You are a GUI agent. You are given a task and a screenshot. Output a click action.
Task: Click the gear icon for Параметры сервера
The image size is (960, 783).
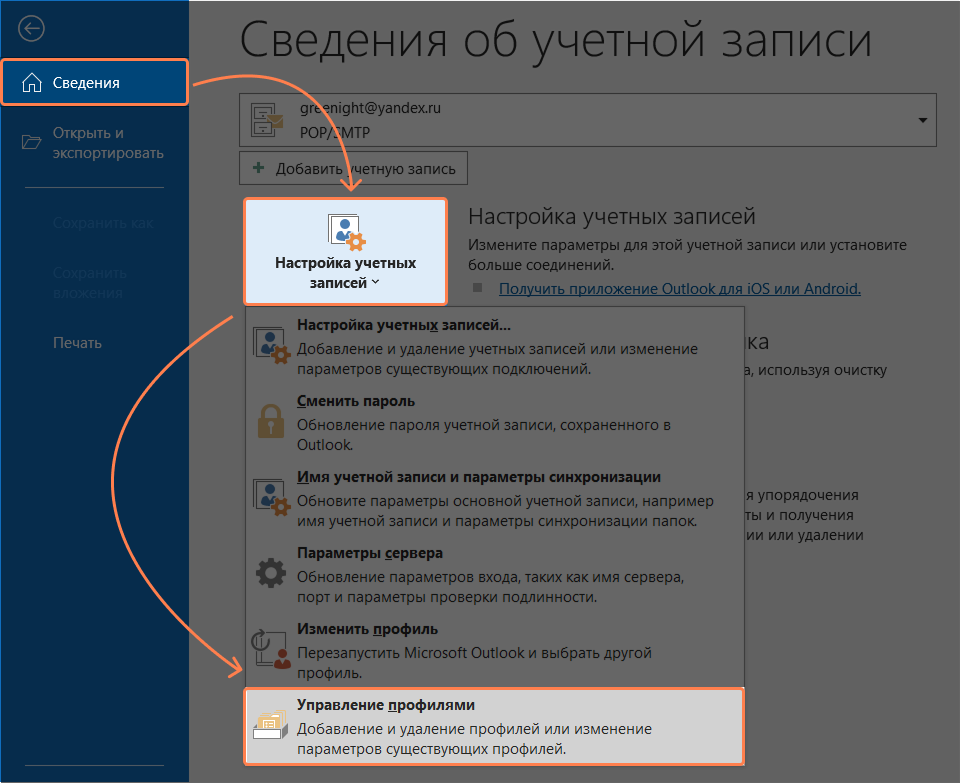(x=271, y=574)
